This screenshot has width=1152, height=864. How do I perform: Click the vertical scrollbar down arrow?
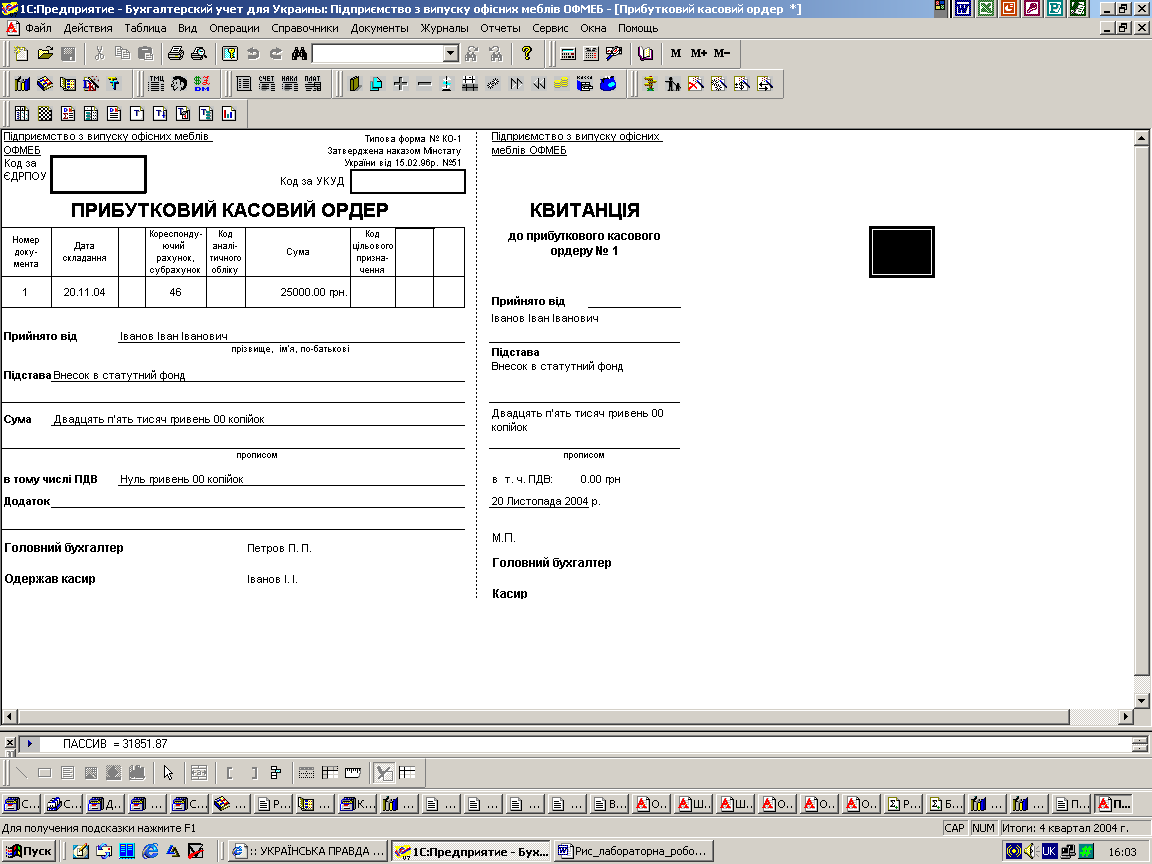coord(1141,700)
